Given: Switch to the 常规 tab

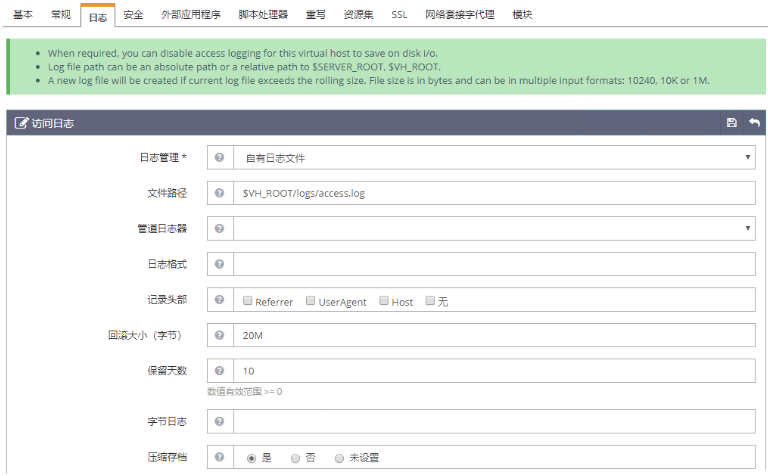Looking at the screenshot, I should (x=61, y=15).
